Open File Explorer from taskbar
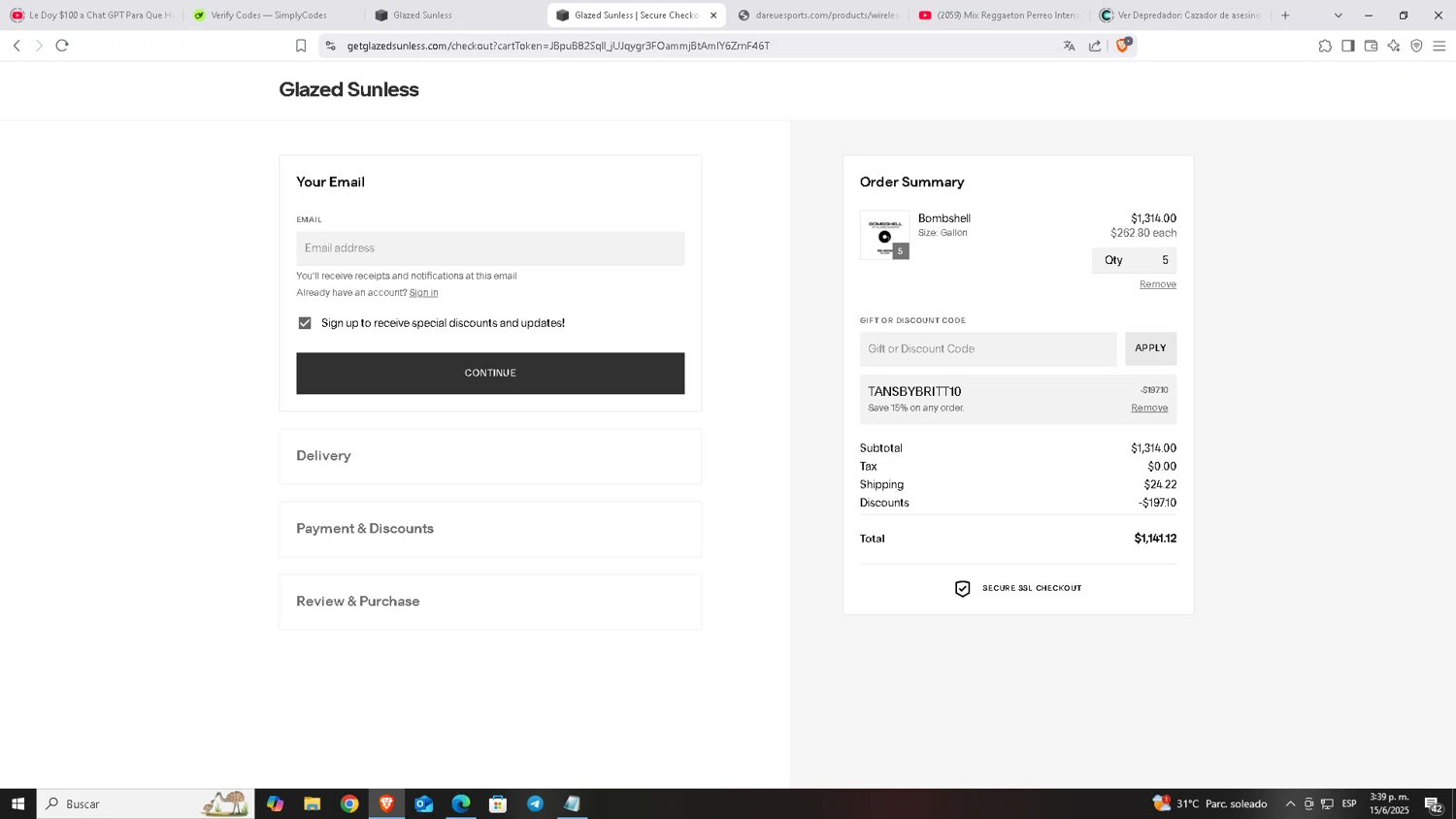 pyautogui.click(x=312, y=803)
